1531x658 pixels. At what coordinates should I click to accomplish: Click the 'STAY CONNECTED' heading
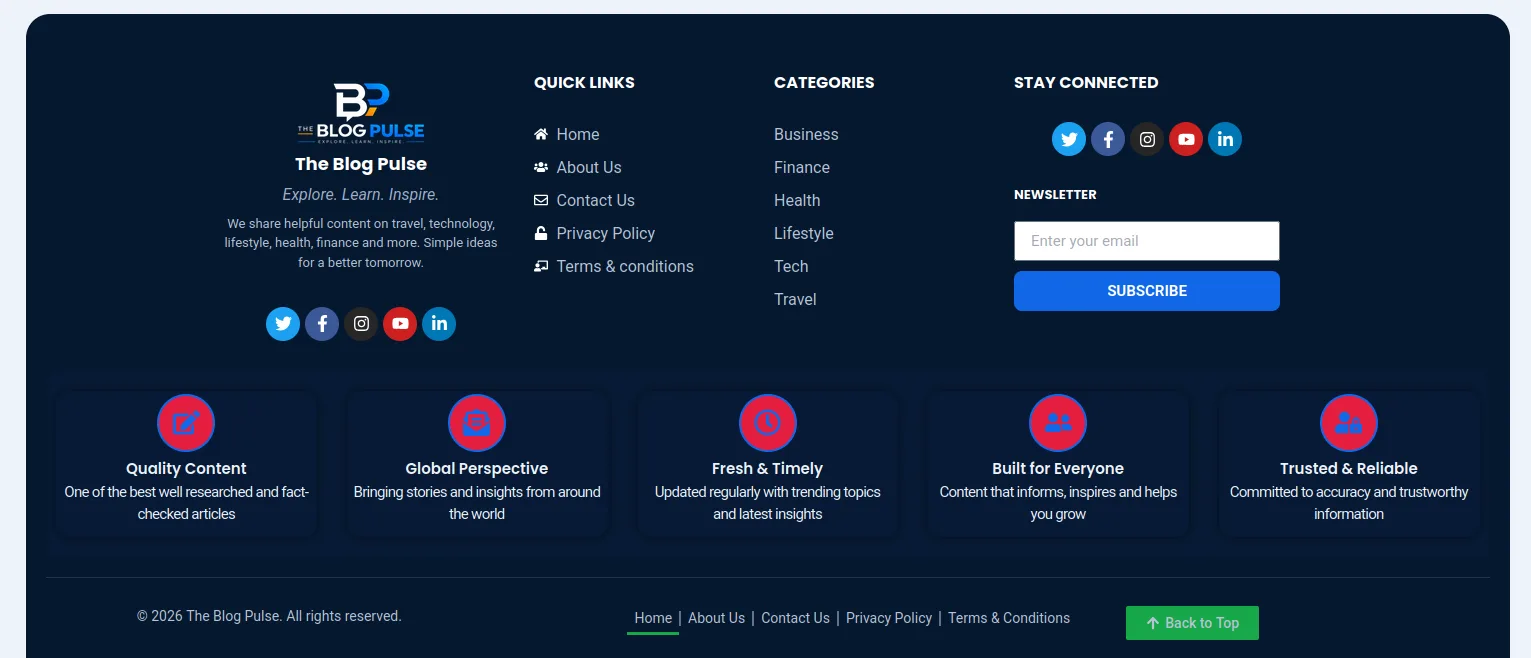click(1086, 82)
